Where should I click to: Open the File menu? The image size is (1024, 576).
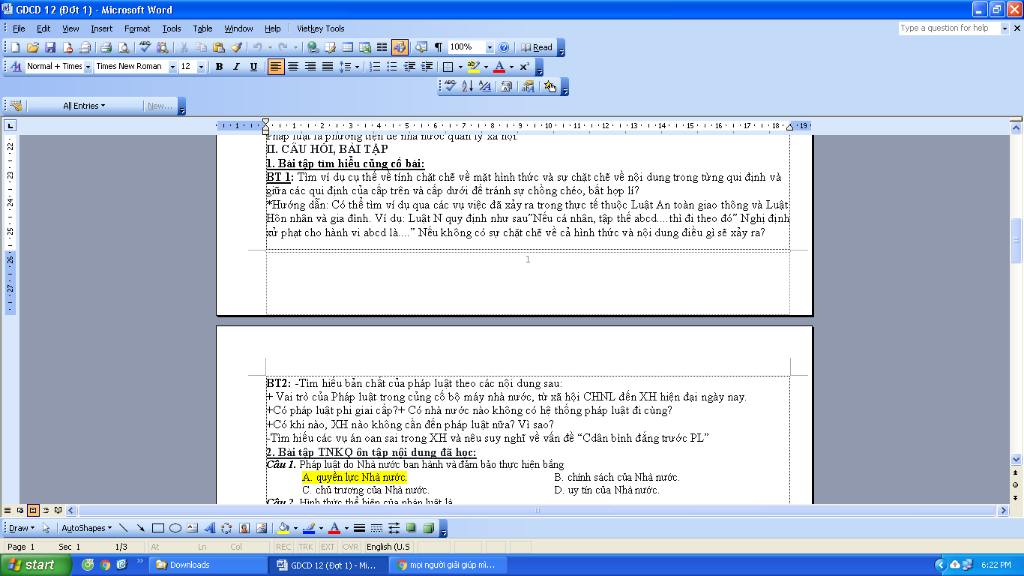[18, 29]
